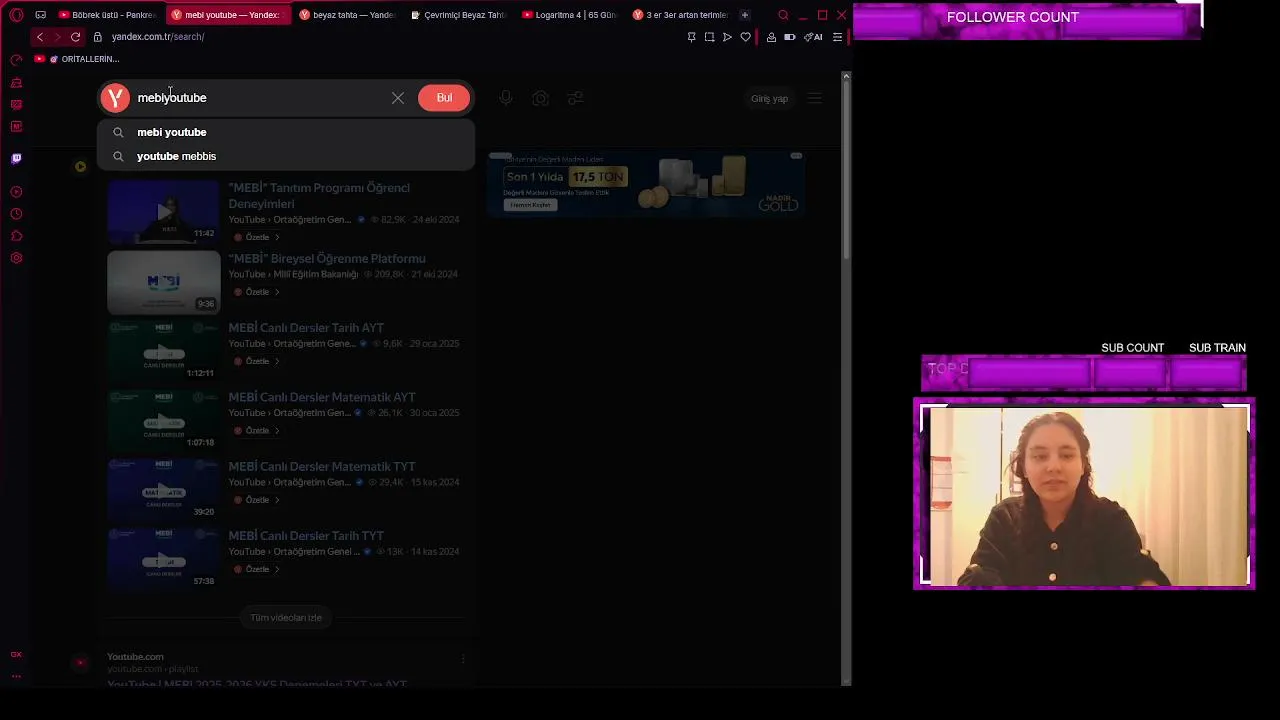The image size is (1280, 720).
Task: Switch to the Böbrek üstü - Pankreas tab
Action: pos(107,15)
